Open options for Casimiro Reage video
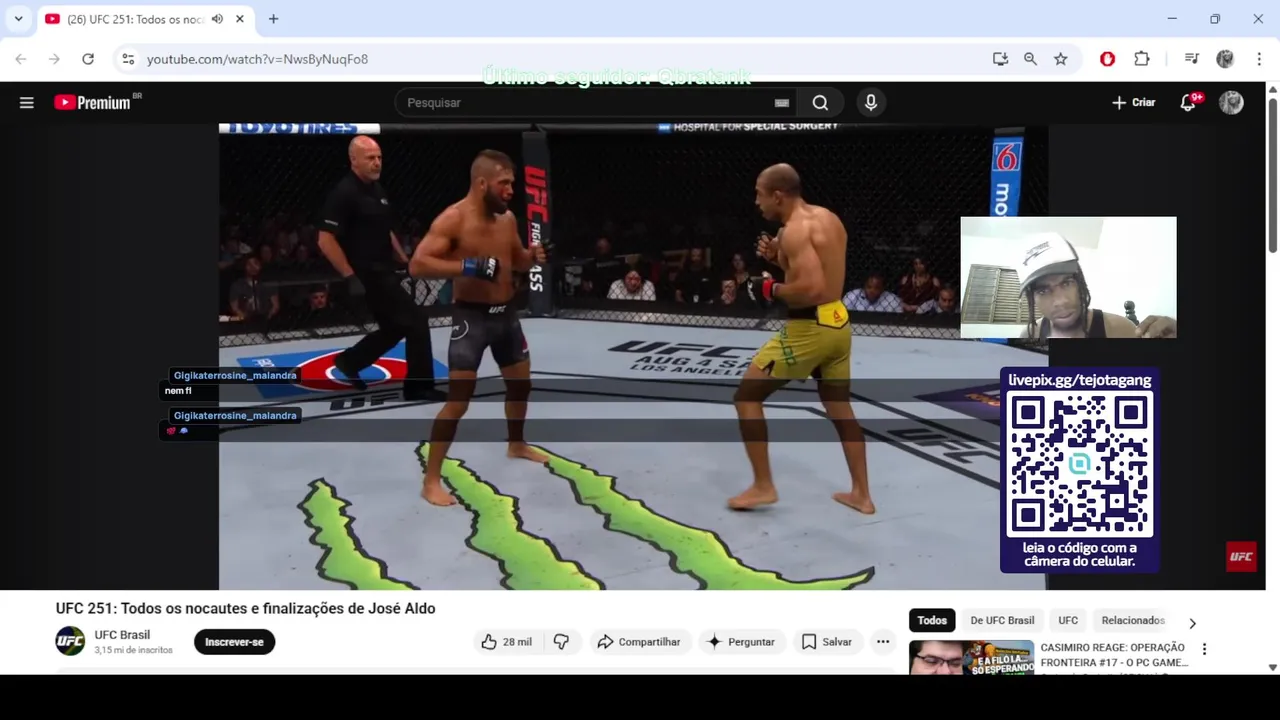This screenshot has height=720, width=1280. coord(1204,649)
